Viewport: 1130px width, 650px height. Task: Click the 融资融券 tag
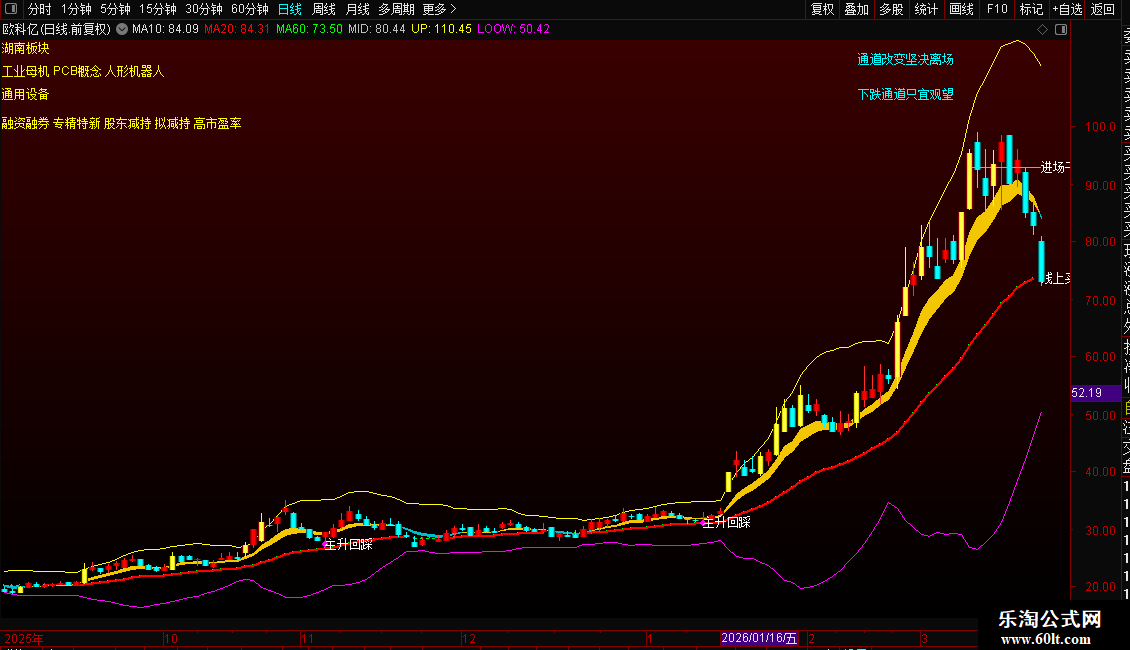(x=25, y=123)
